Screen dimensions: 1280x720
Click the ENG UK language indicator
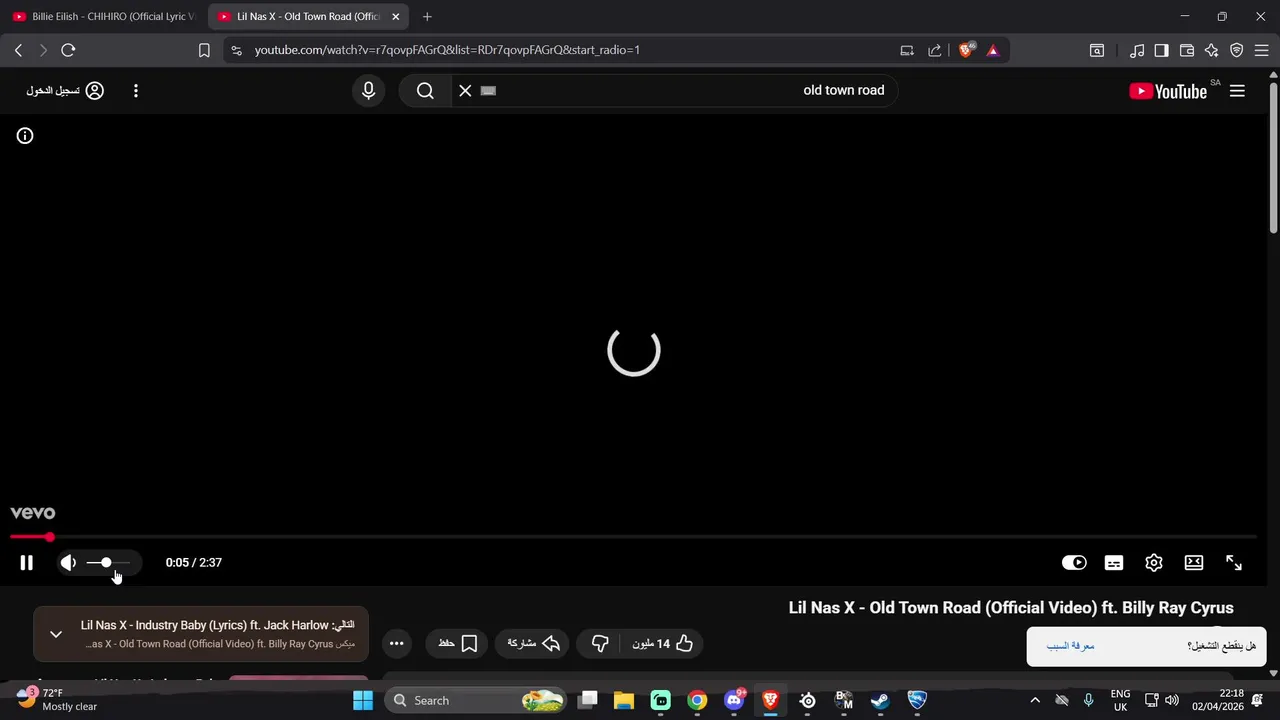pos(1120,700)
